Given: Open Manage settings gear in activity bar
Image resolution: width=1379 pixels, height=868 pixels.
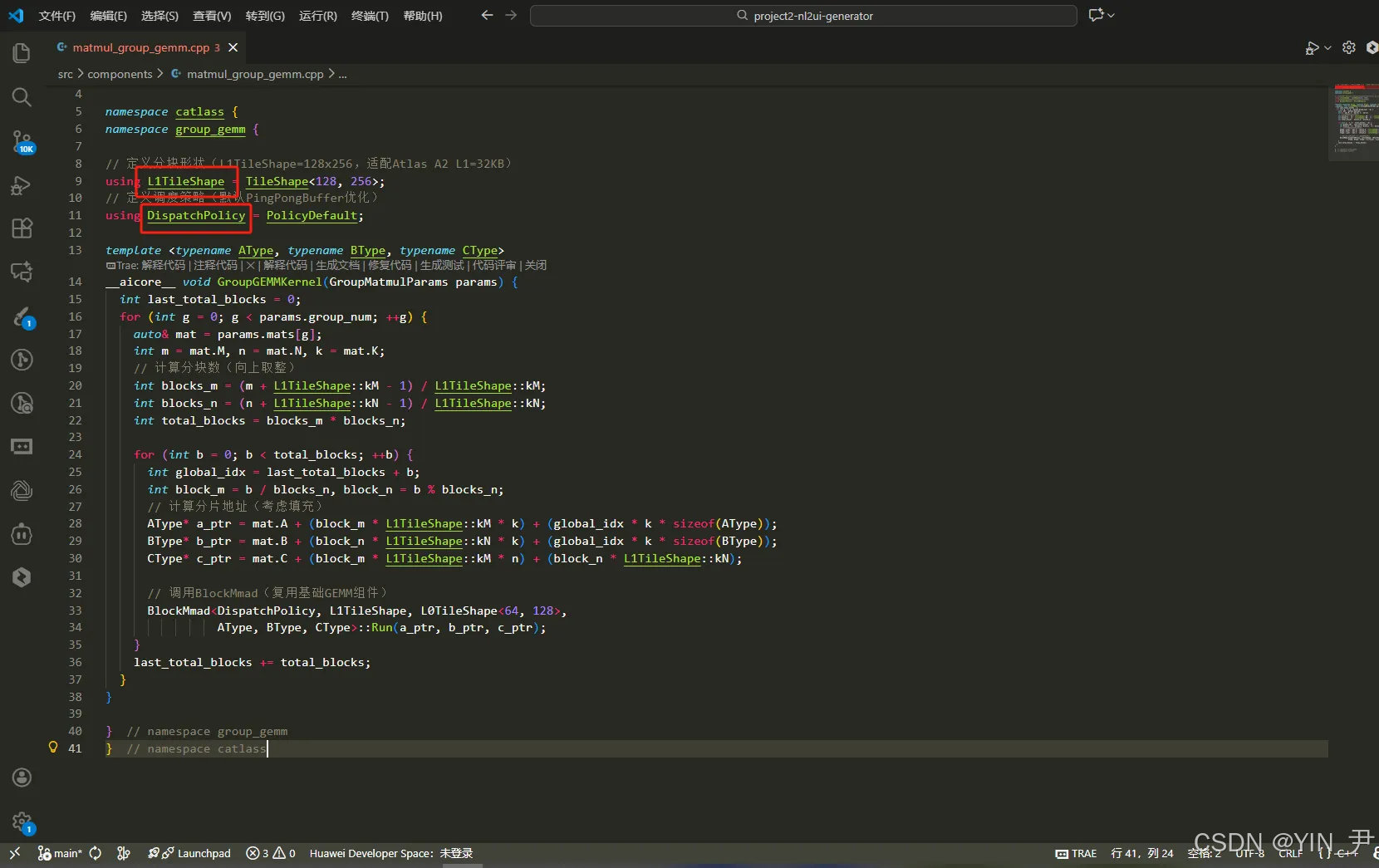Looking at the screenshot, I should 22,822.
